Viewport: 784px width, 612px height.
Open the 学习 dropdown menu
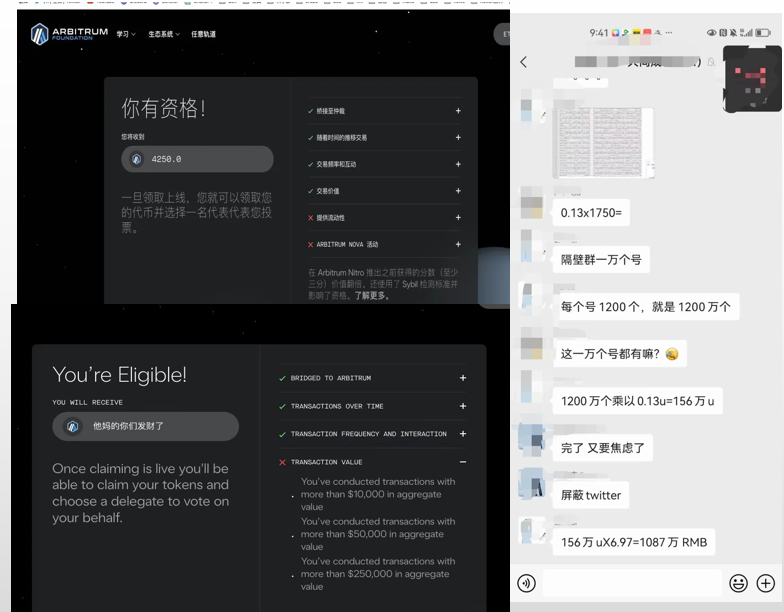tap(126, 34)
